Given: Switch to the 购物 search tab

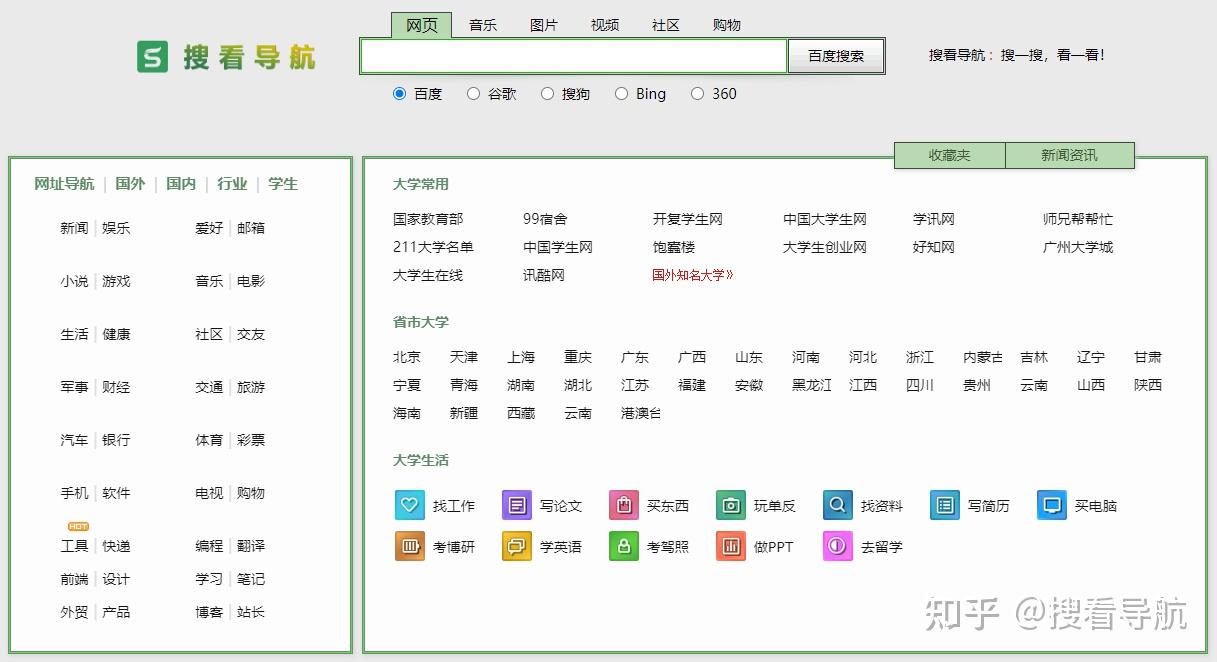Looking at the screenshot, I should 727,25.
